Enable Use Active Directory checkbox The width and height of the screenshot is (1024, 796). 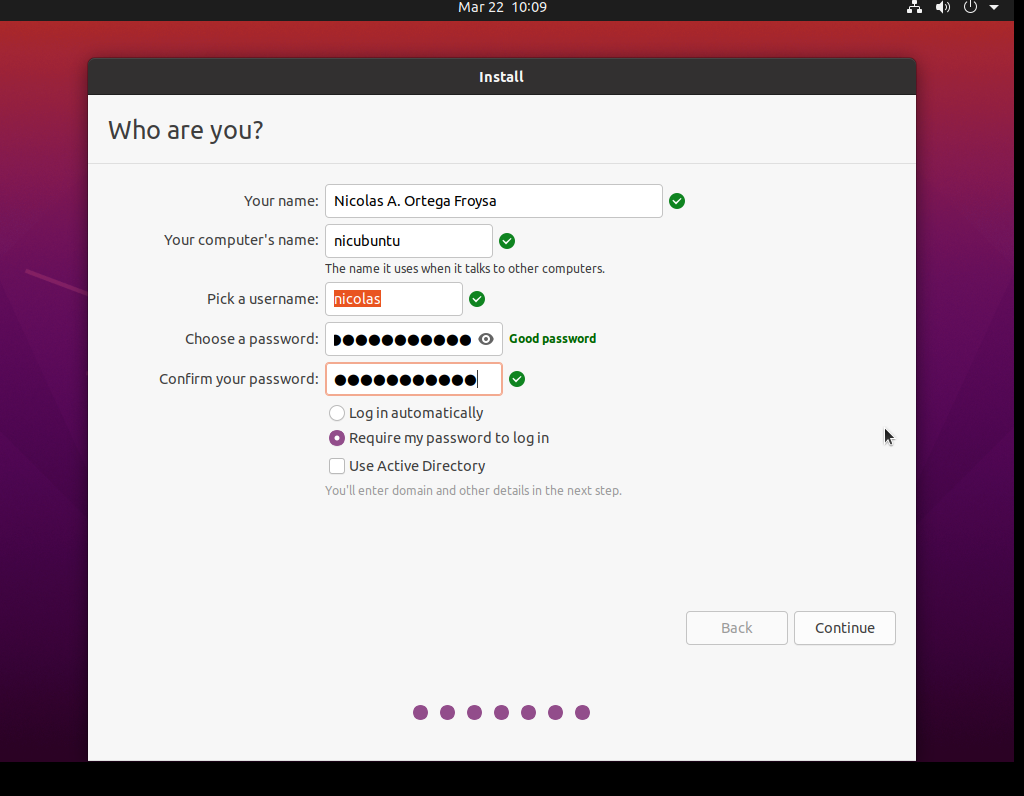(337, 466)
